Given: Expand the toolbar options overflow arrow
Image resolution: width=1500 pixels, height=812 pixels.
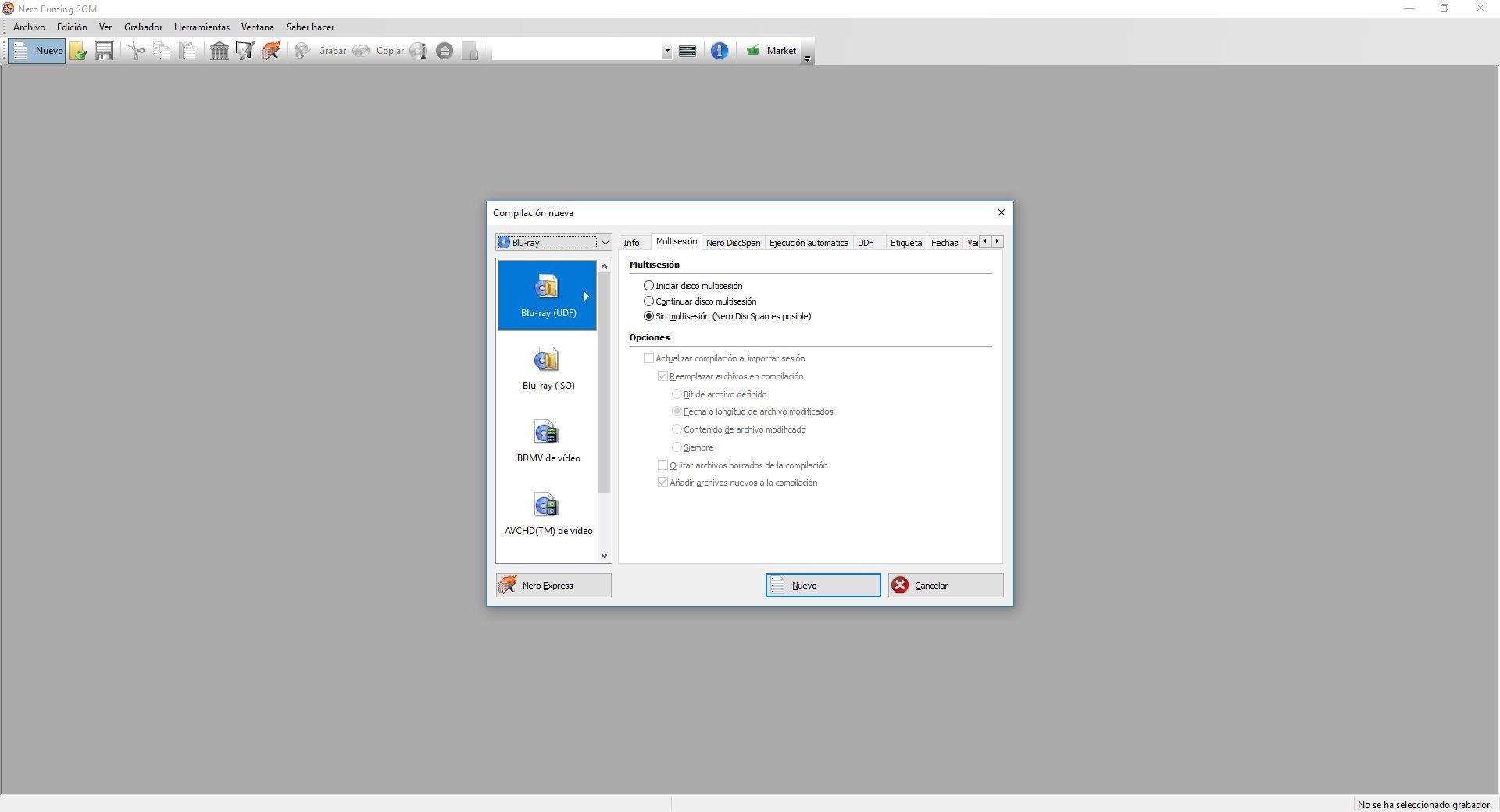Looking at the screenshot, I should [808, 59].
